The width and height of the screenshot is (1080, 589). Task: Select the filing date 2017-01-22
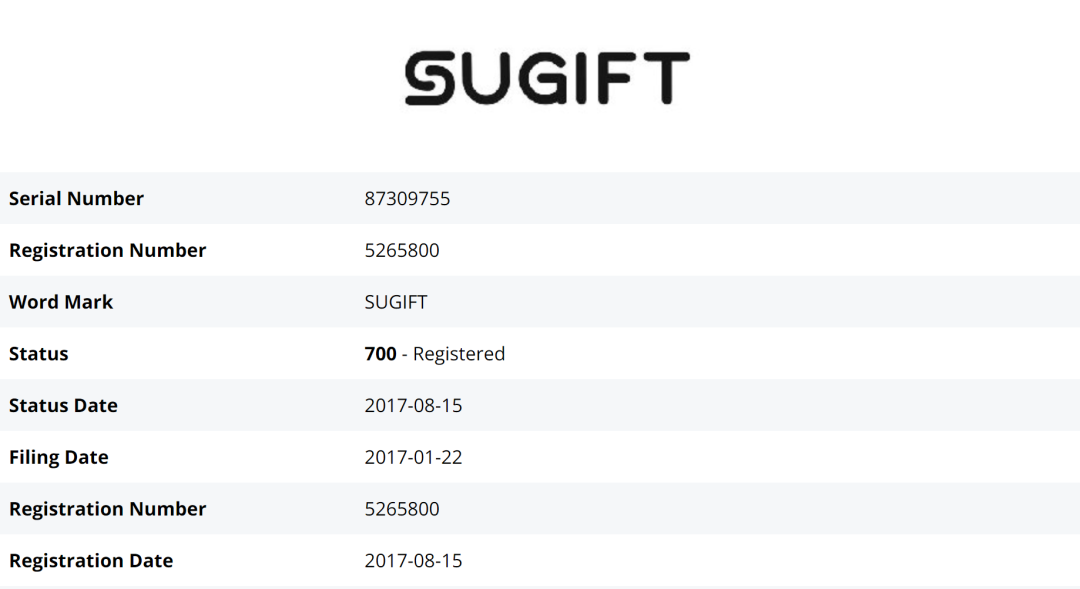[413, 457]
